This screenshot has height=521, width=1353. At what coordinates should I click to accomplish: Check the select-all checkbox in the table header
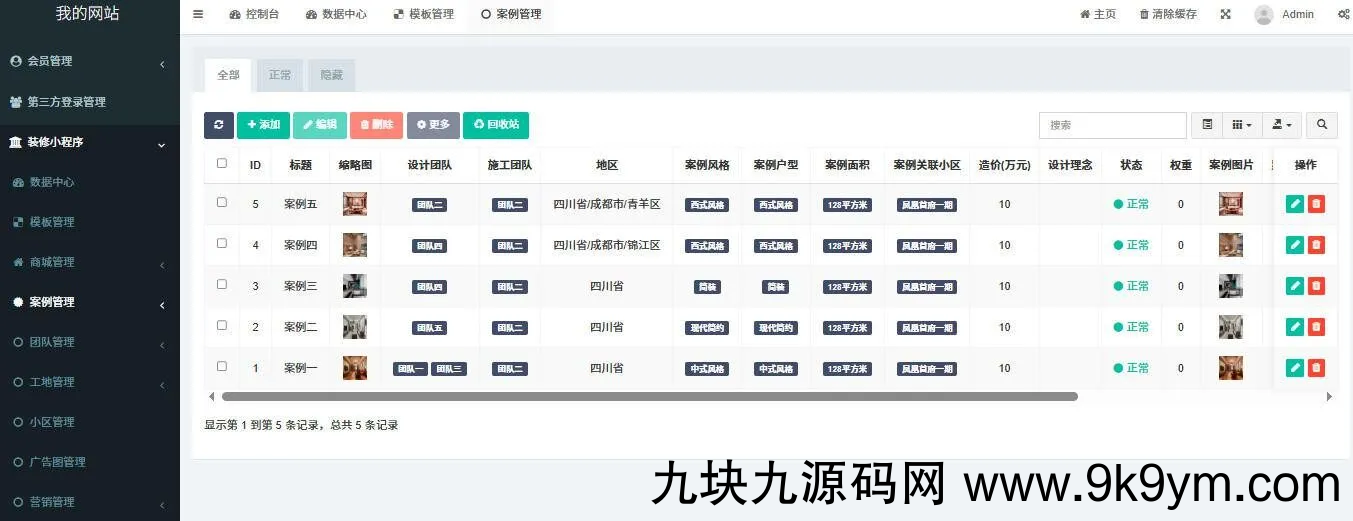pos(222,164)
